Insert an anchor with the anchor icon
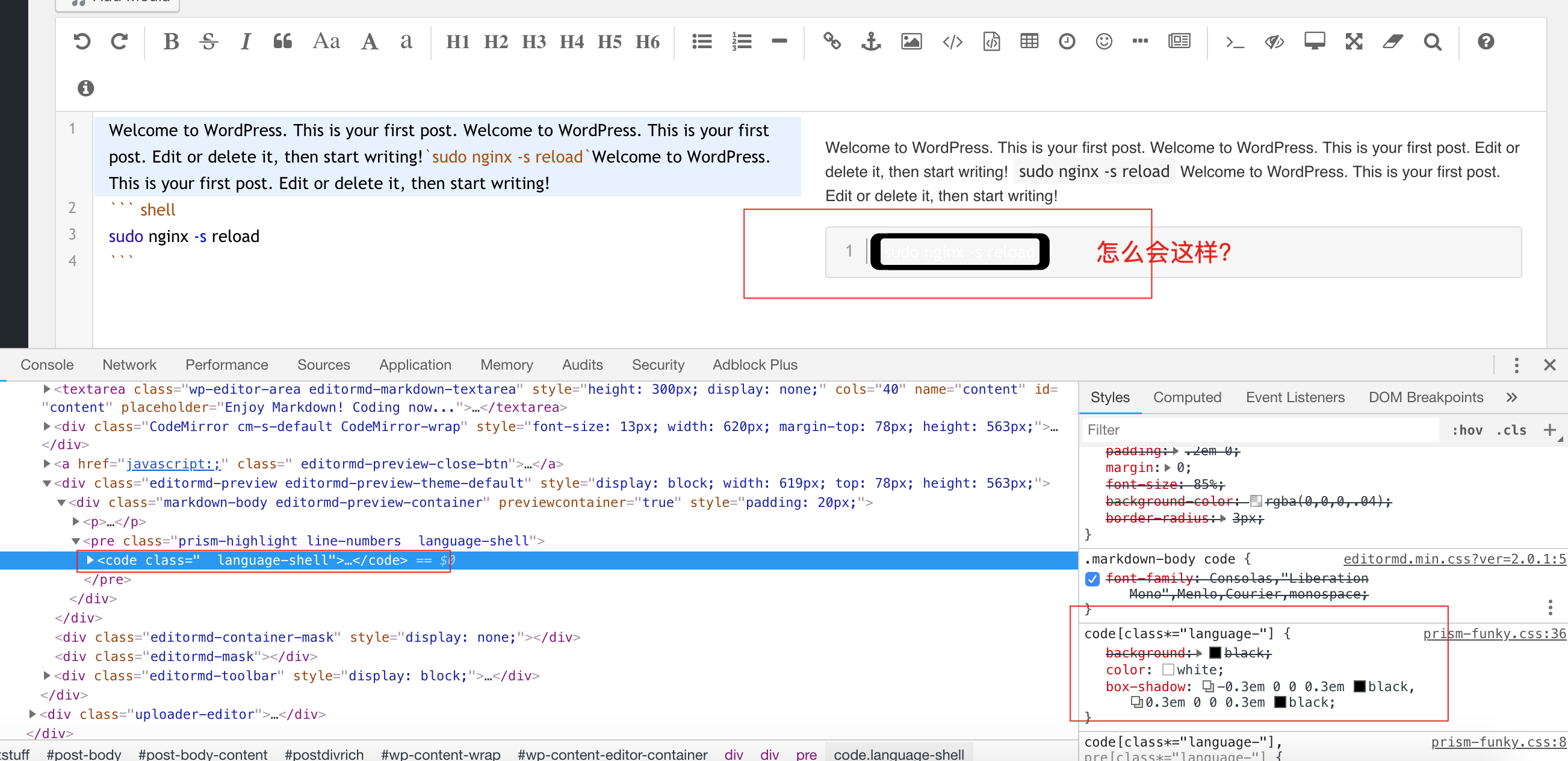 [871, 42]
